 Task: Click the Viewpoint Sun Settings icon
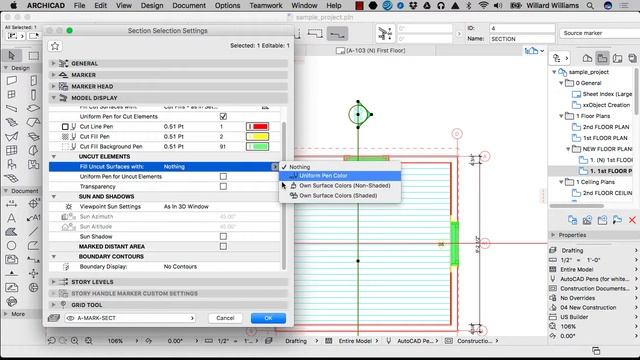[x=69, y=207]
